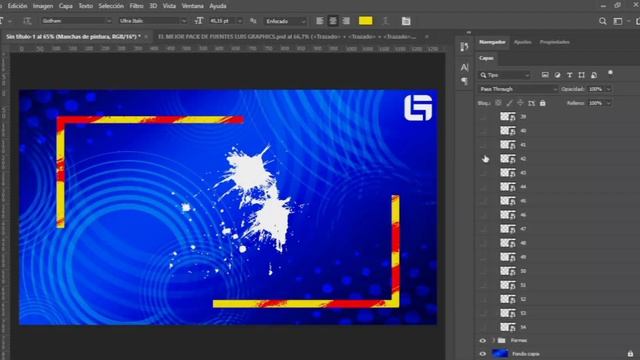Open the workspace switcher icon
This screenshot has height=360, width=640.
tap(618, 21)
